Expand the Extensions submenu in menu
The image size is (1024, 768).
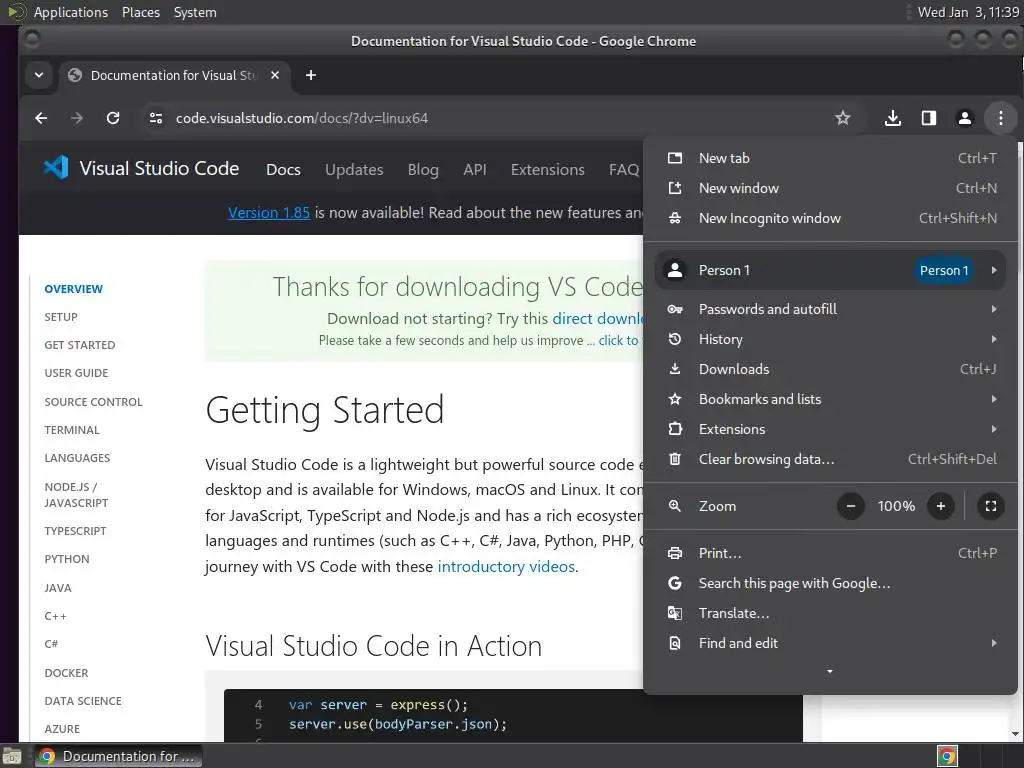pyautogui.click(x=831, y=429)
